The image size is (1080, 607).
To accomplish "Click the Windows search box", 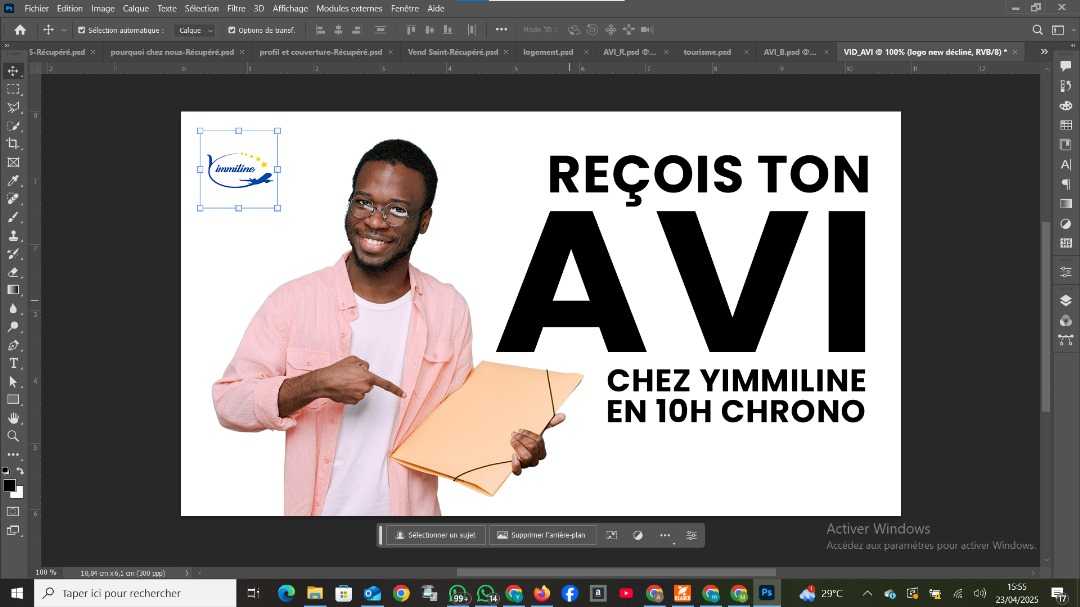I will [135, 593].
